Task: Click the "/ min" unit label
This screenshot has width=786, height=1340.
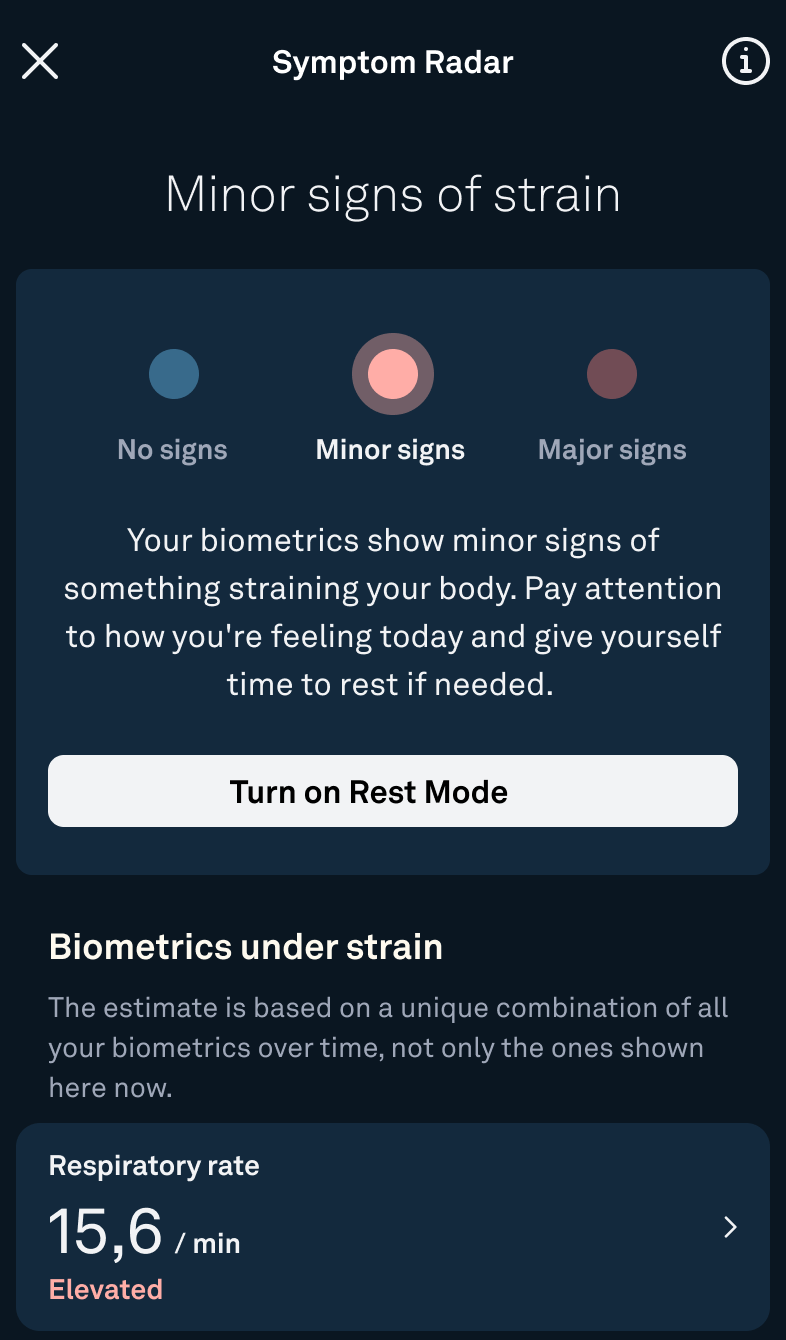Action: coord(208,1244)
